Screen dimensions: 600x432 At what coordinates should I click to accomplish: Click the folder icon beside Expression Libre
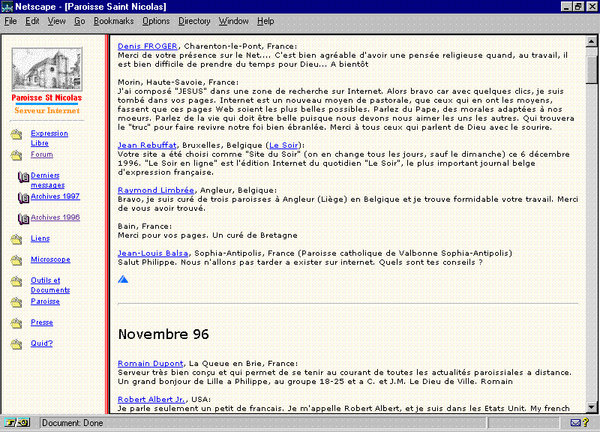click(16, 134)
